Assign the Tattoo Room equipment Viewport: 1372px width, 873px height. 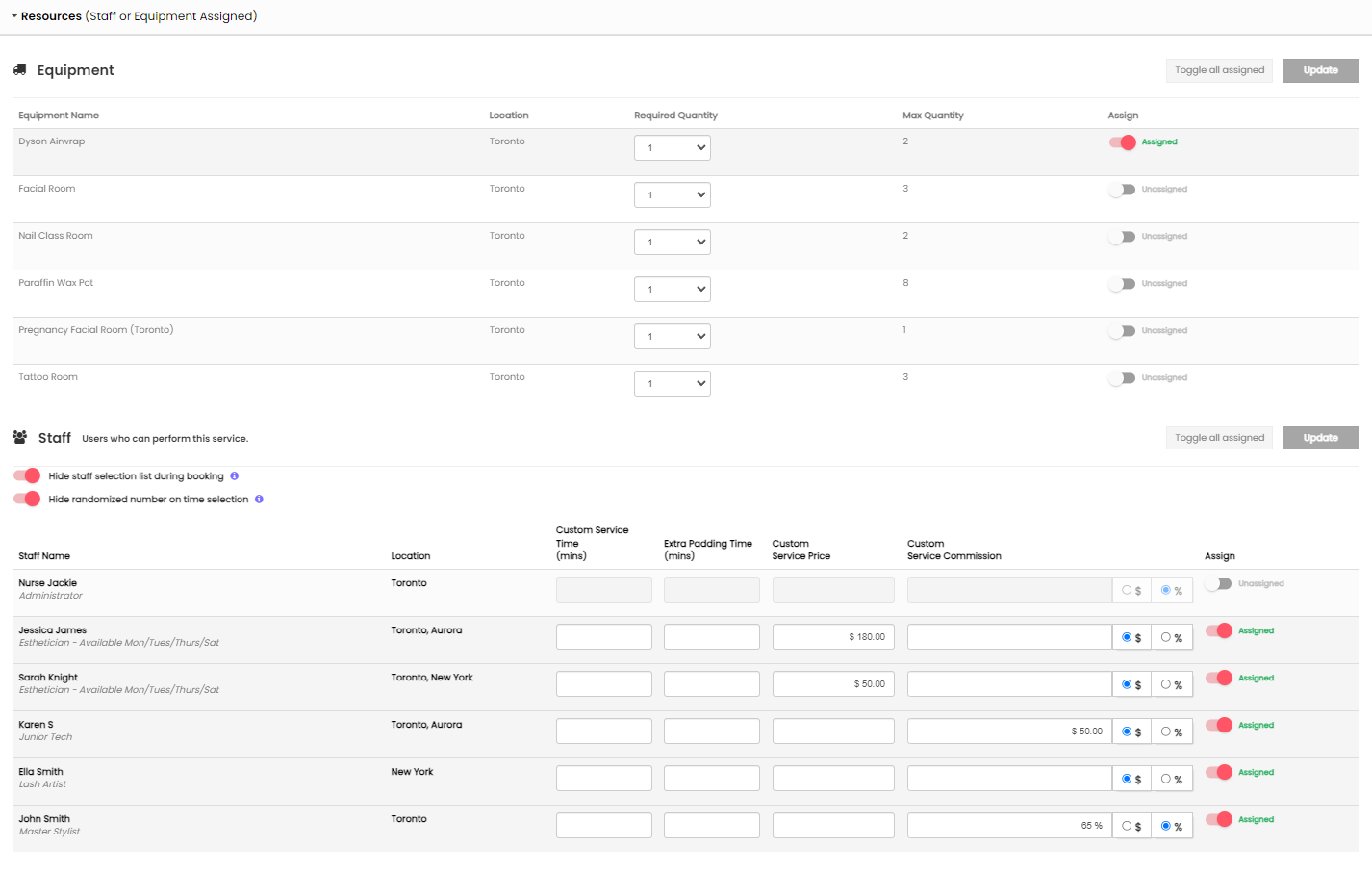click(x=1122, y=378)
